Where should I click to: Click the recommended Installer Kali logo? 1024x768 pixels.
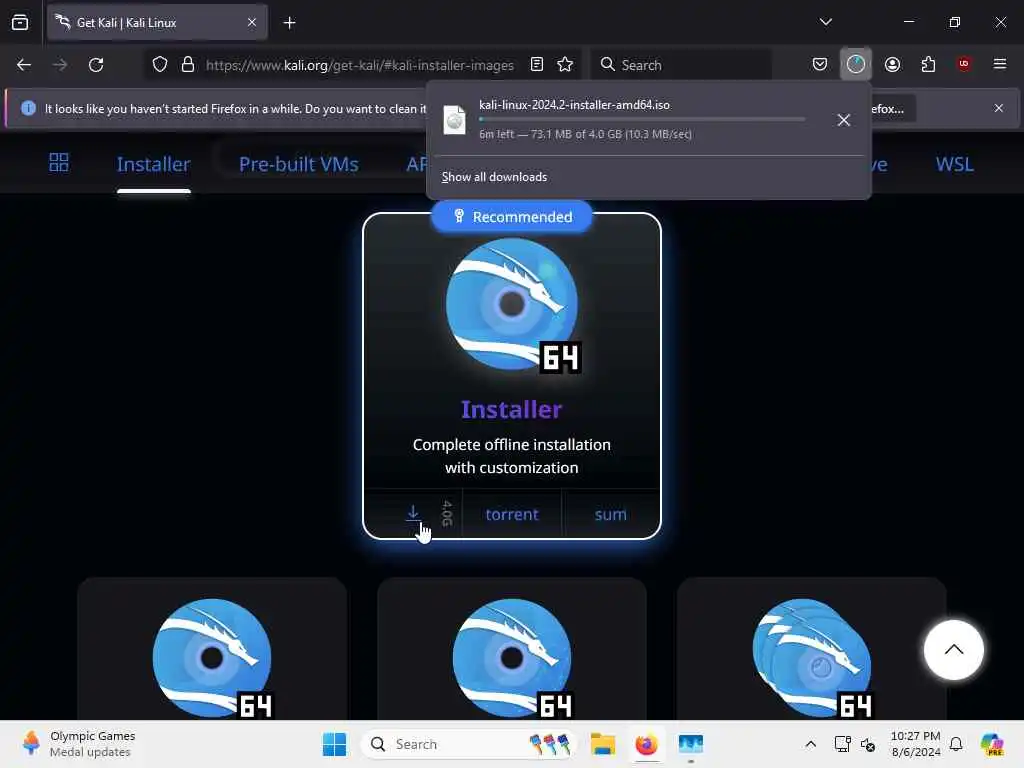click(512, 305)
